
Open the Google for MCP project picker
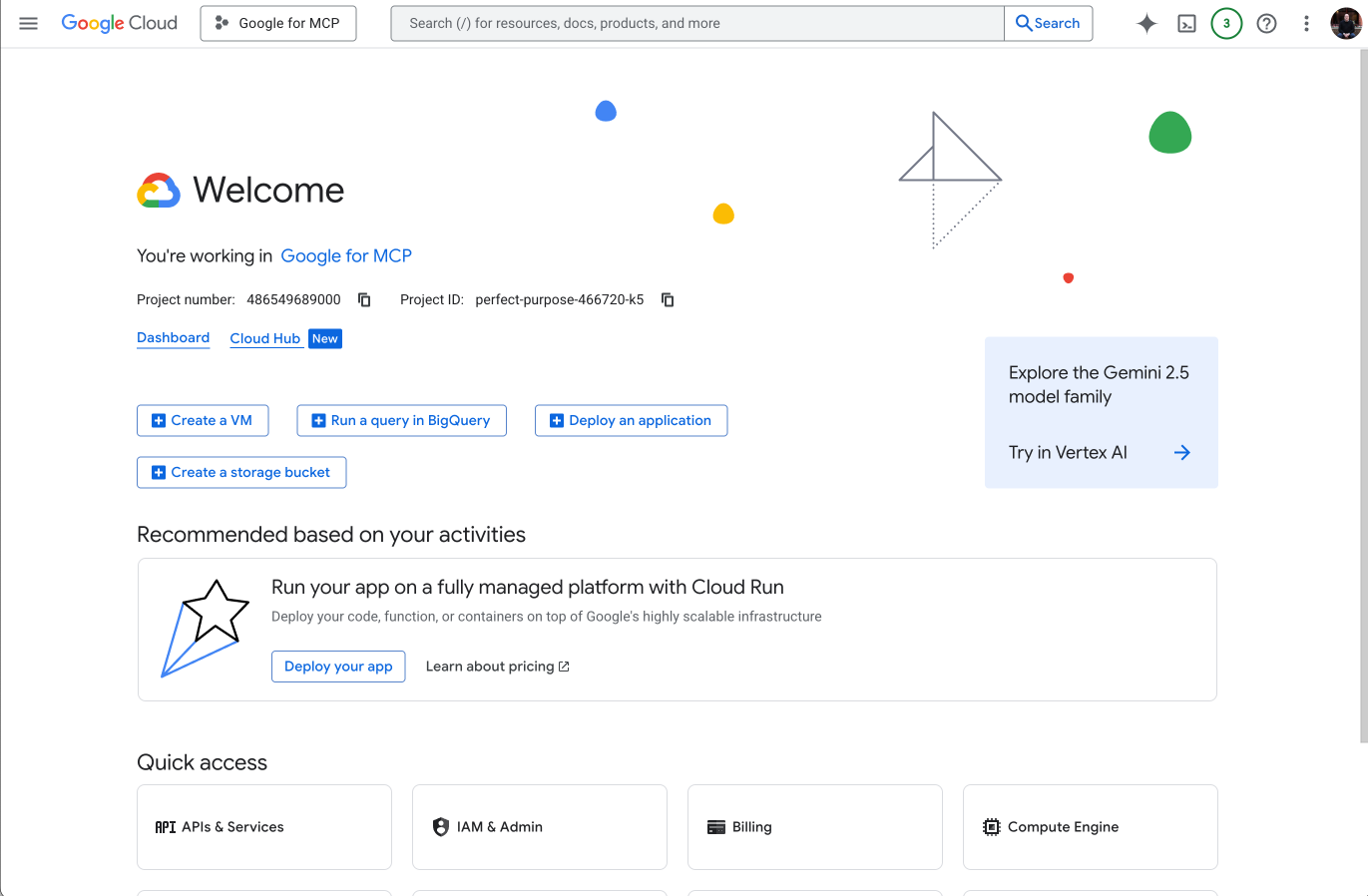(278, 23)
